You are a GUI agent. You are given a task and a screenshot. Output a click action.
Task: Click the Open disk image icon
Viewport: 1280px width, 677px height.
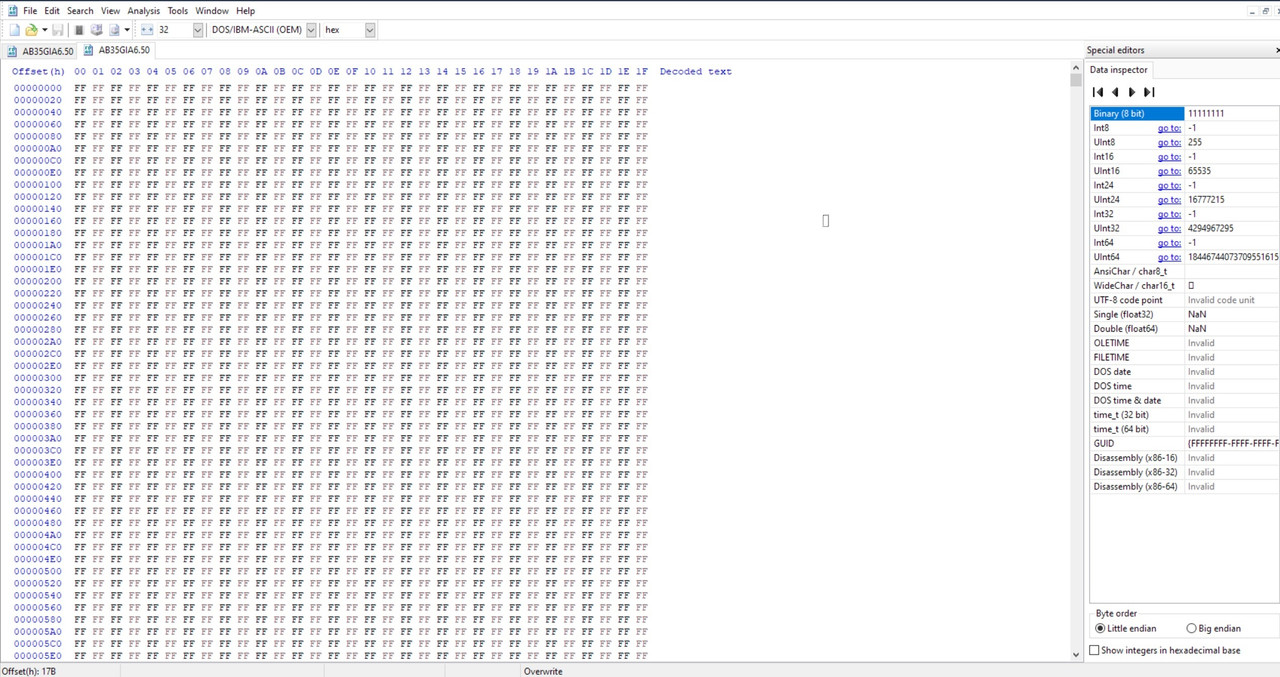(114, 30)
